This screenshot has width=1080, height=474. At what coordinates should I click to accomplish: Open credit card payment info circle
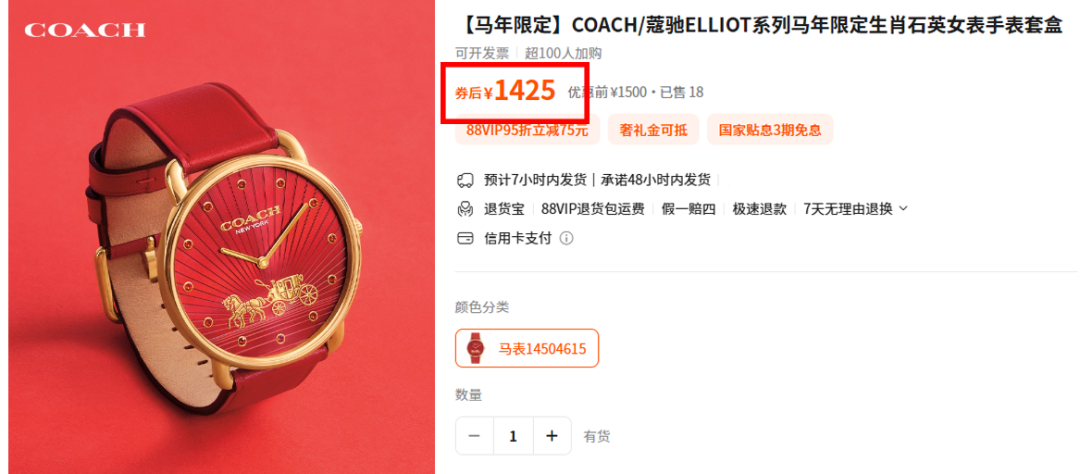click(566, 238)
